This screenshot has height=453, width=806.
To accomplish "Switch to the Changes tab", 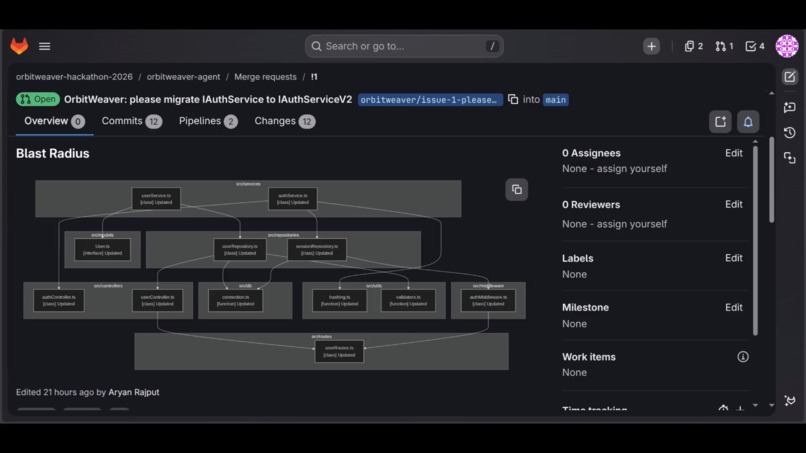I will click(285, 121).
